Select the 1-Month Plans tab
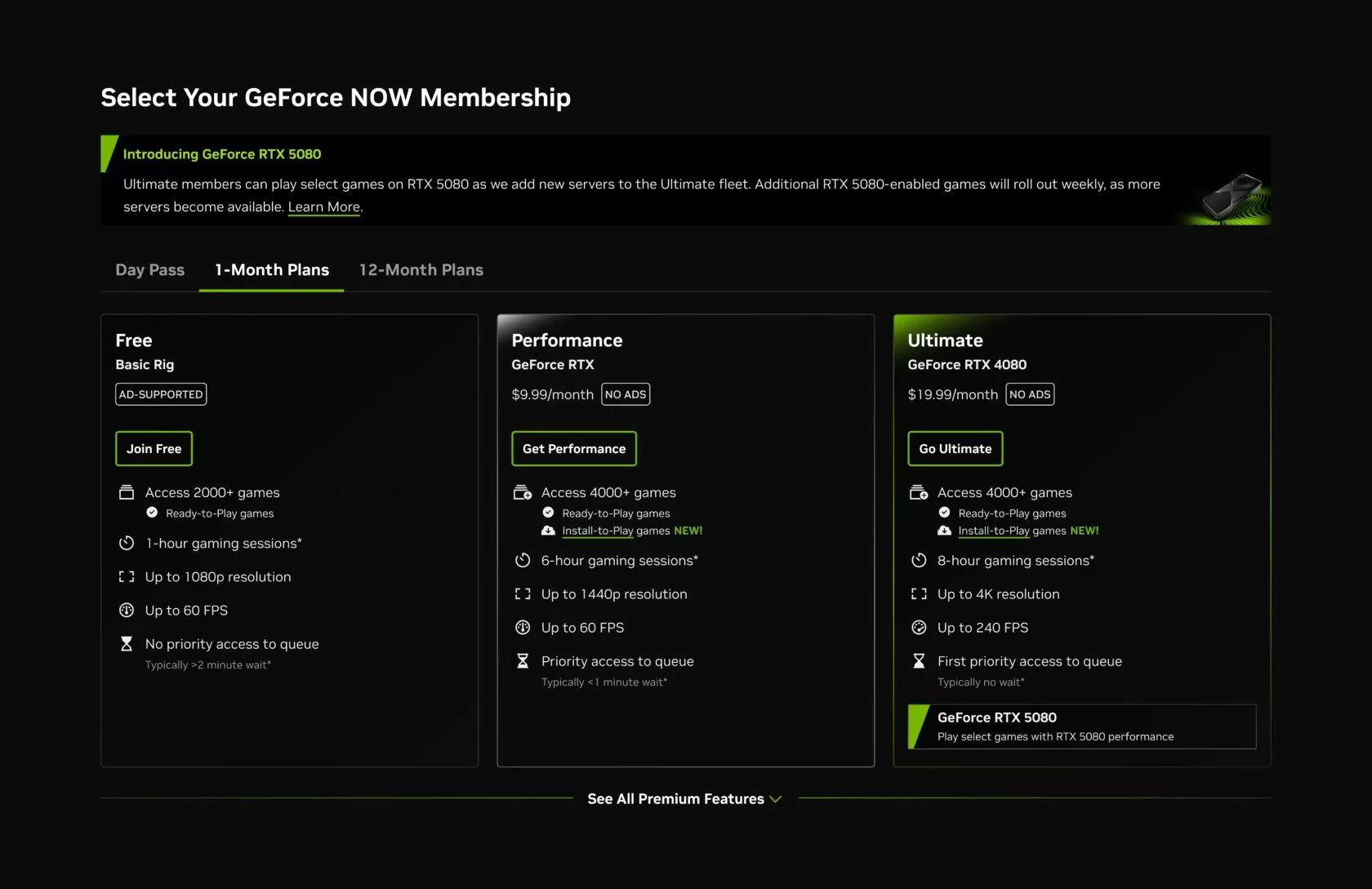Screen dimensions: 1372x889 click(272, 270)
